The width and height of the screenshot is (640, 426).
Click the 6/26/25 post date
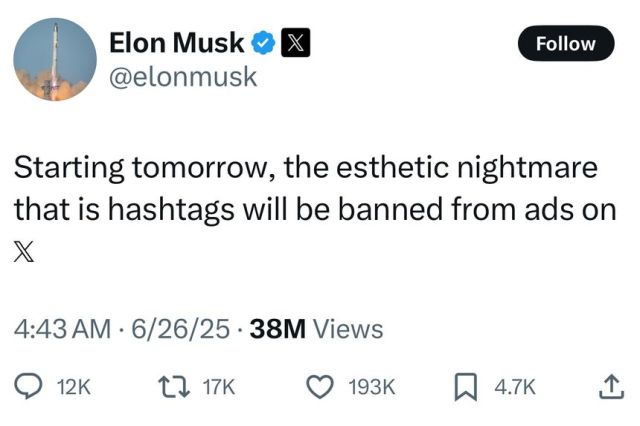coord(180,329)
